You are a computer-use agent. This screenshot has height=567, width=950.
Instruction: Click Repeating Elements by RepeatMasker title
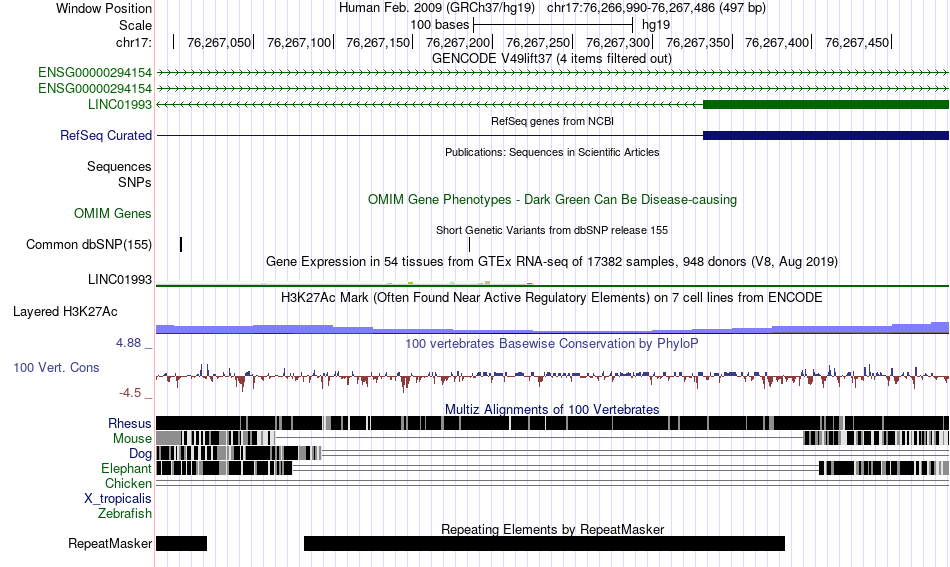(552, 529)
